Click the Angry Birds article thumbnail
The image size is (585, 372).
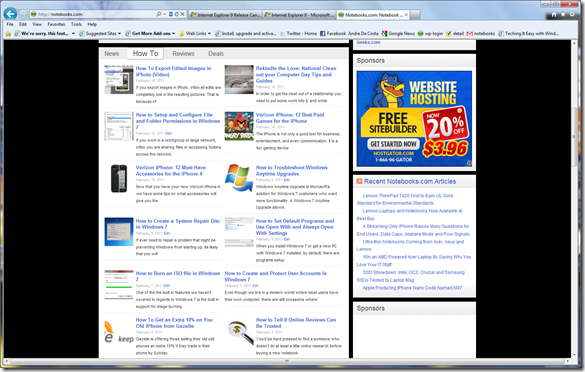click(239, 126)
